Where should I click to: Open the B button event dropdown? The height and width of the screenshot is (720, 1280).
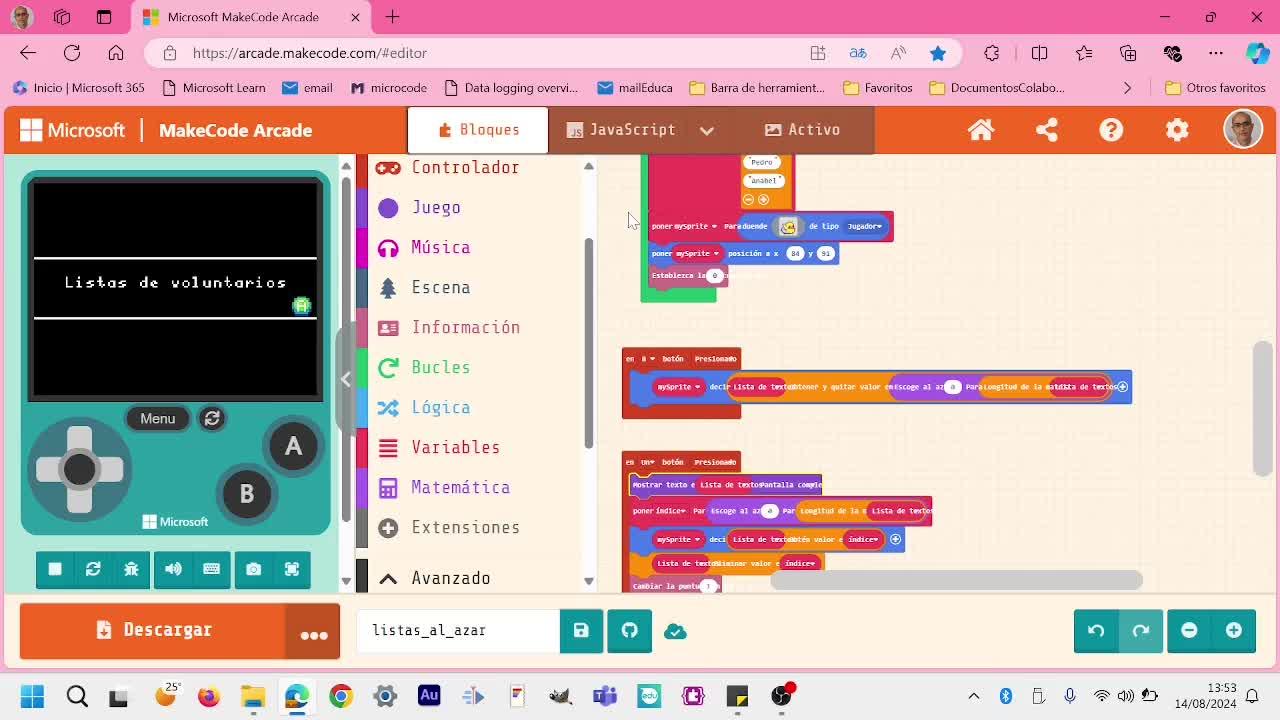(x=647, y=359)
